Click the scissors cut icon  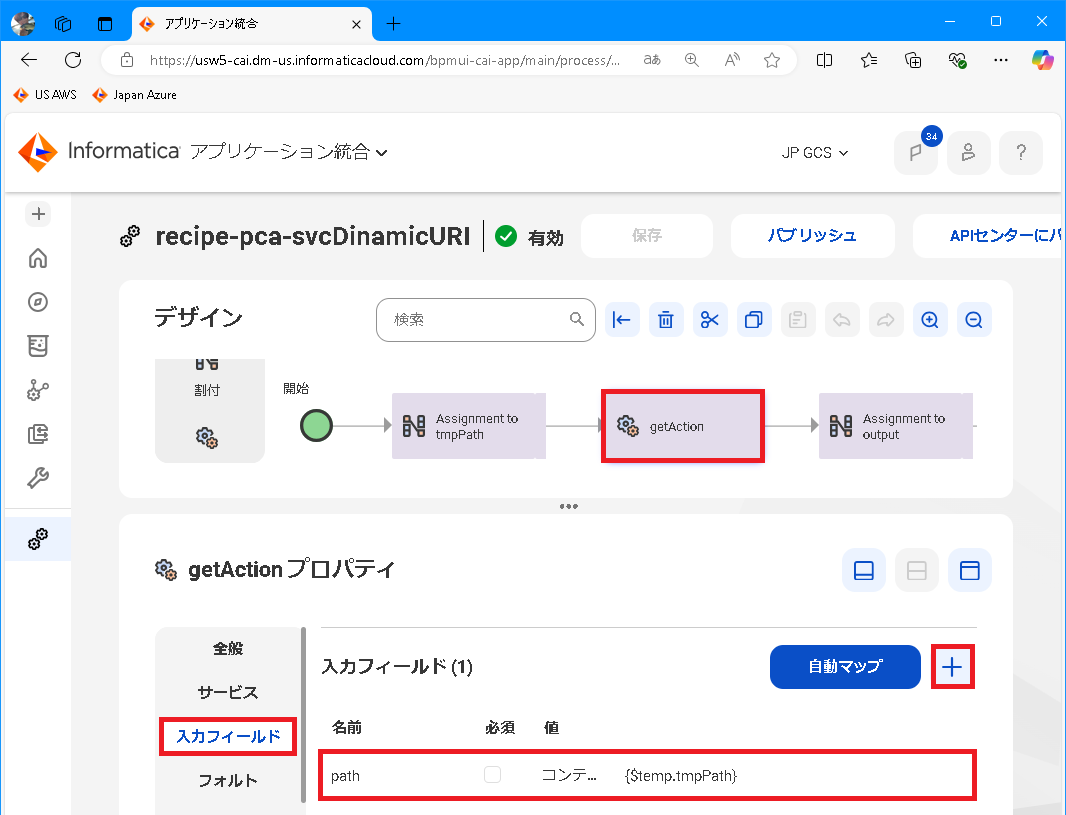(x=710, y=319)
